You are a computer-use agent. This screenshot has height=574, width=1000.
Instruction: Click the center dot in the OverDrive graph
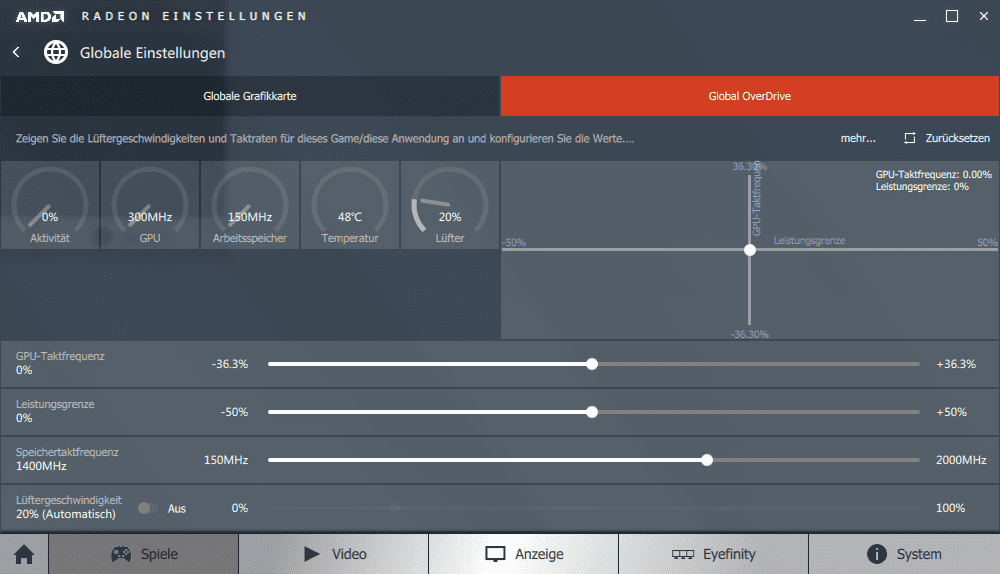(750, 250)
